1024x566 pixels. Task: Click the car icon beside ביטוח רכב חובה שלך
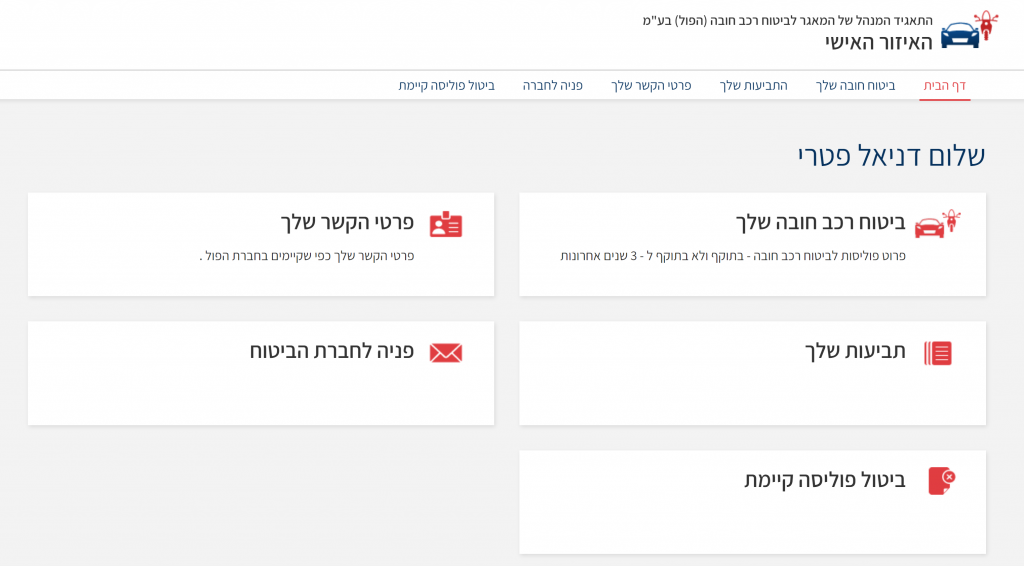pyautogui.click(x=937, y=224)
